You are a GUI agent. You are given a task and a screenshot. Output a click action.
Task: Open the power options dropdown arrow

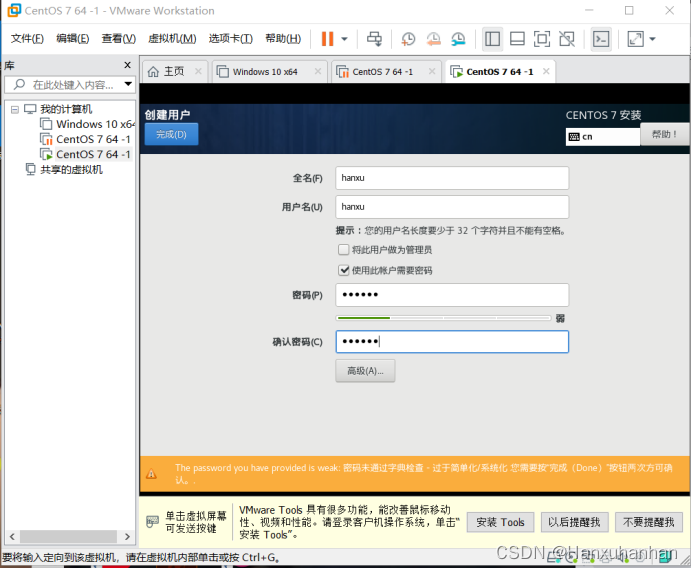345,39
